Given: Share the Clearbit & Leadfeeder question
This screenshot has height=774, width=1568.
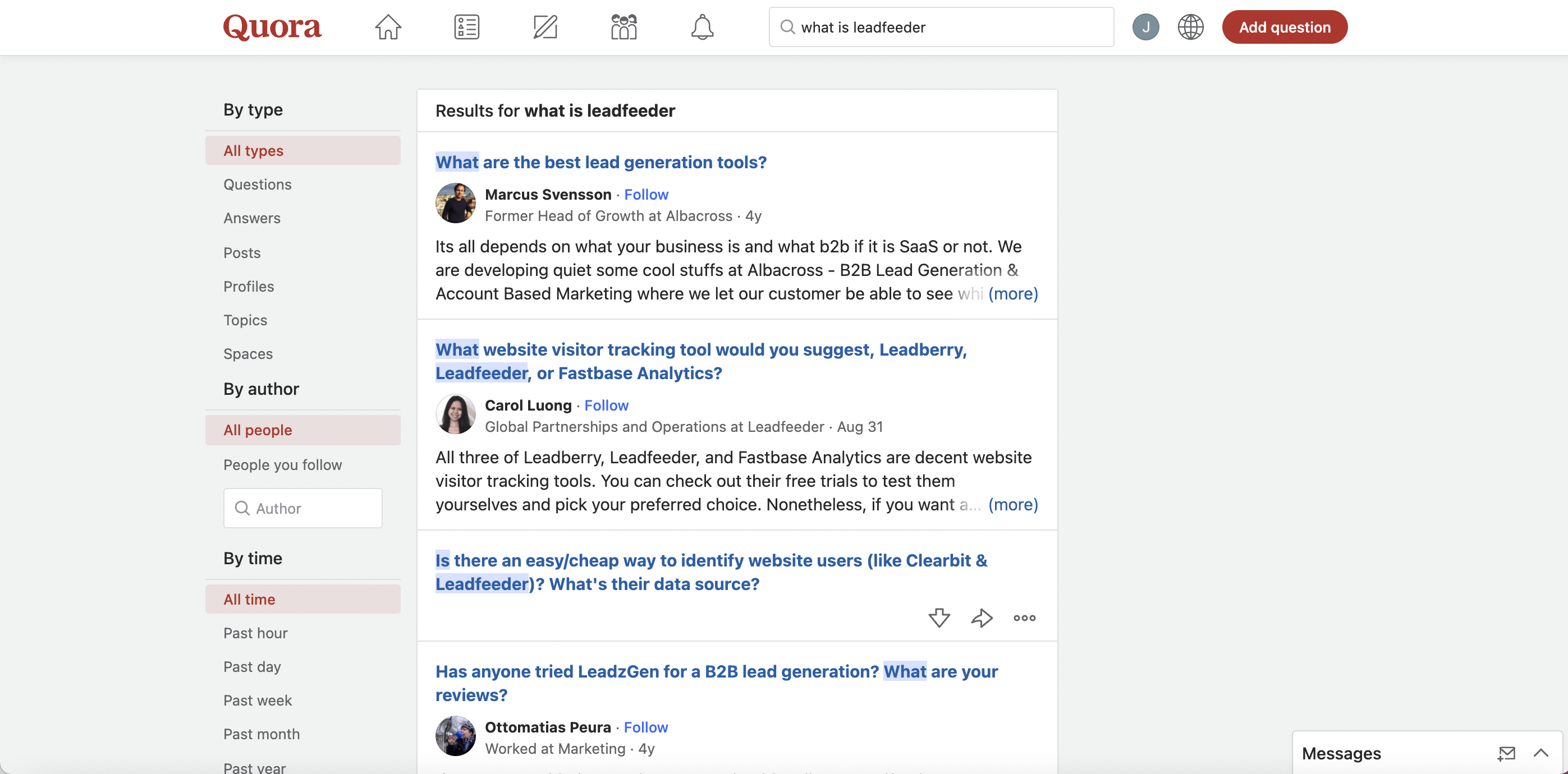Looking at the screenshot, I should (981, 618).
